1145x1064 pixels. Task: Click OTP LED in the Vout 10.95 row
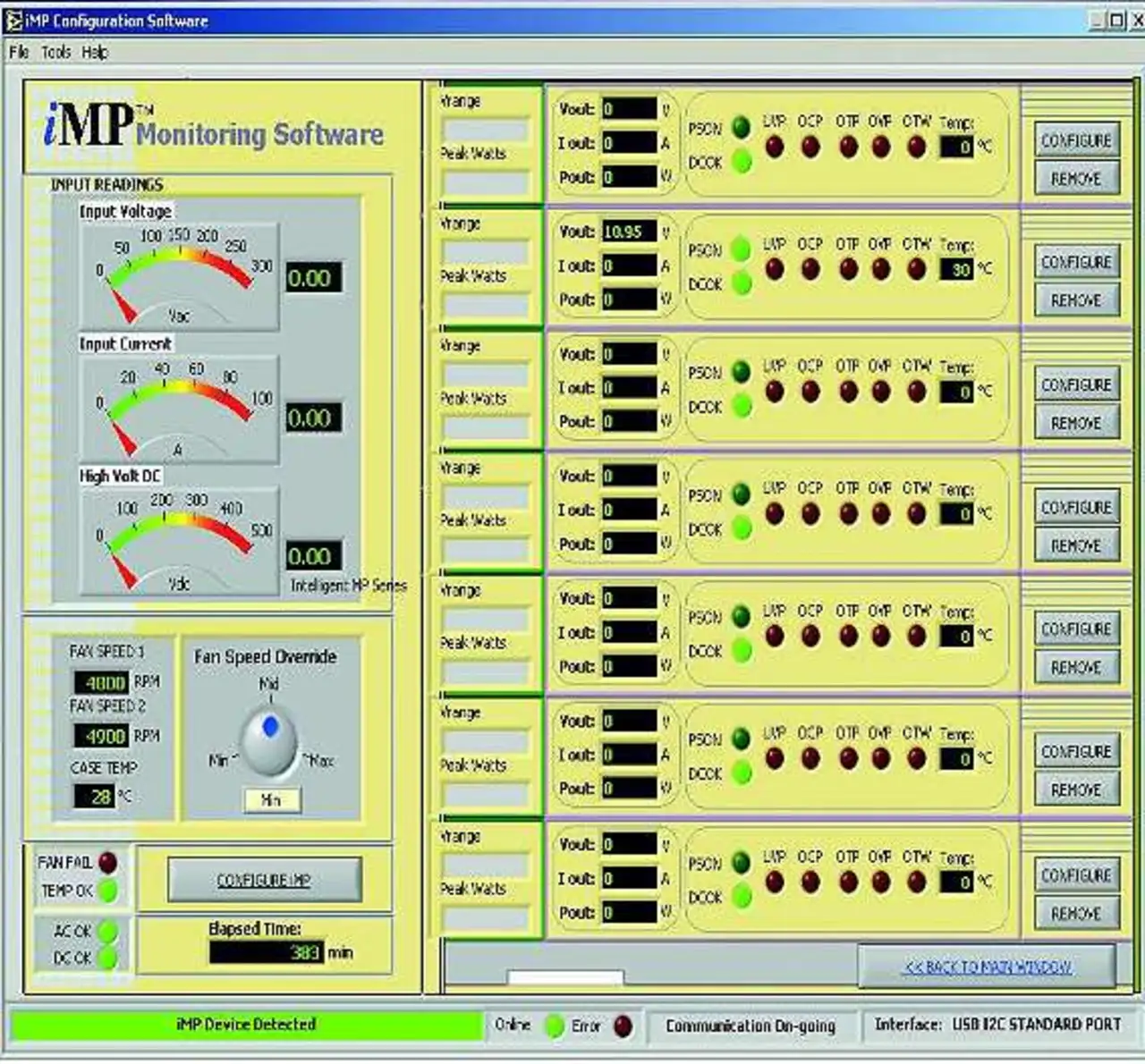click(848, 268)
